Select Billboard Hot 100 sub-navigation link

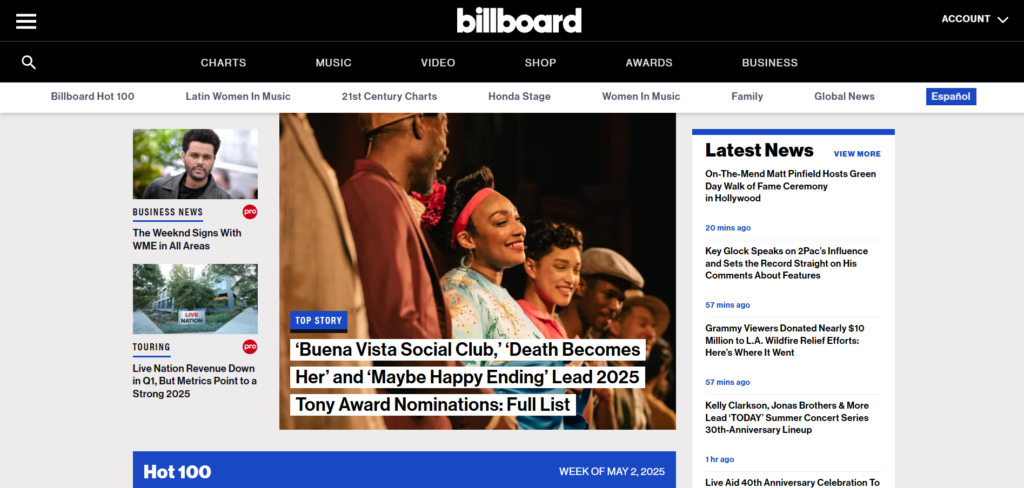[x=93, y=96]
